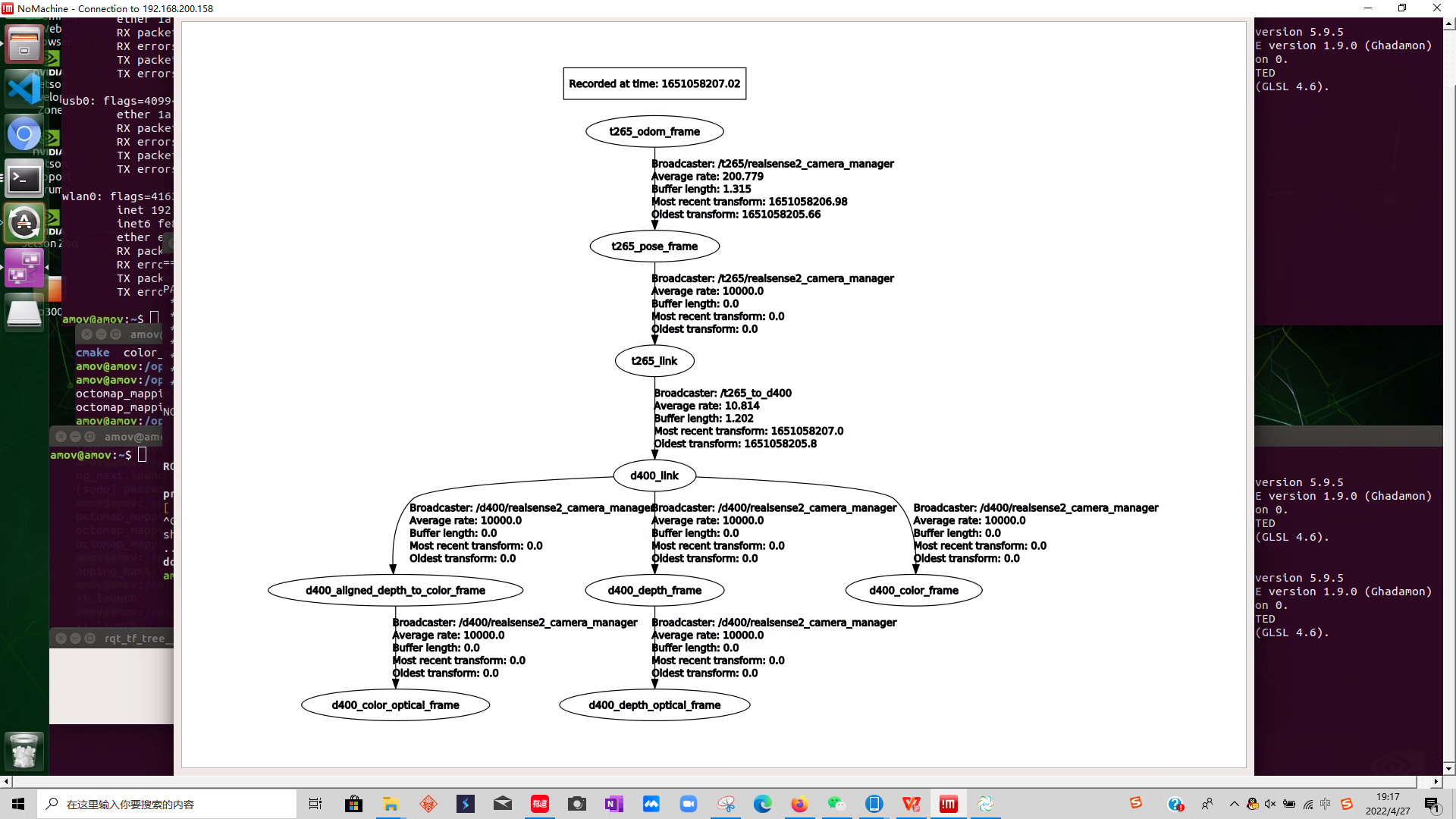Open the battery status tray icon

pyautogui.click(x=1289, y=804)
